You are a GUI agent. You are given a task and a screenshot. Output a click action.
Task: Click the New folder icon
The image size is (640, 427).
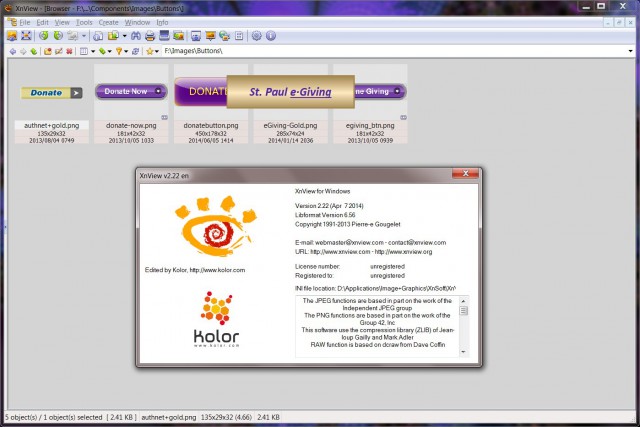(x=48, y=51)
